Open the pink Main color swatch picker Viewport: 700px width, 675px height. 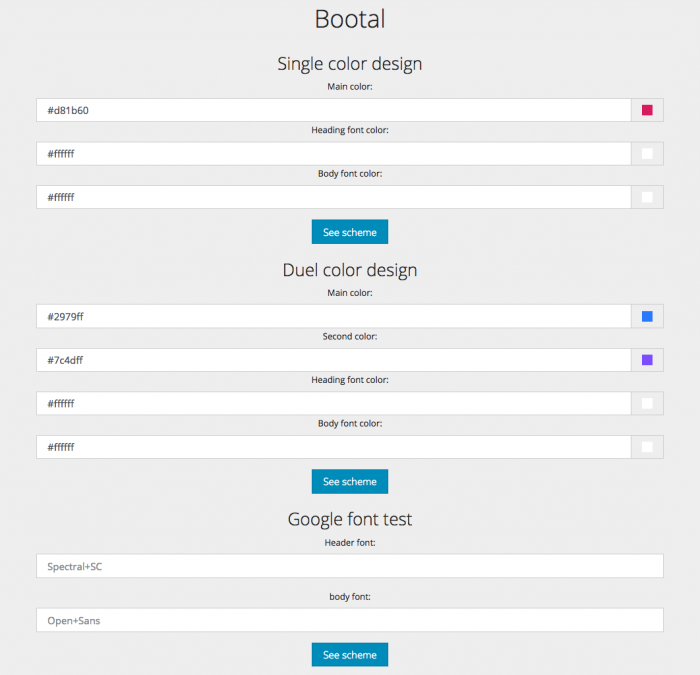(x=647, y=110)
